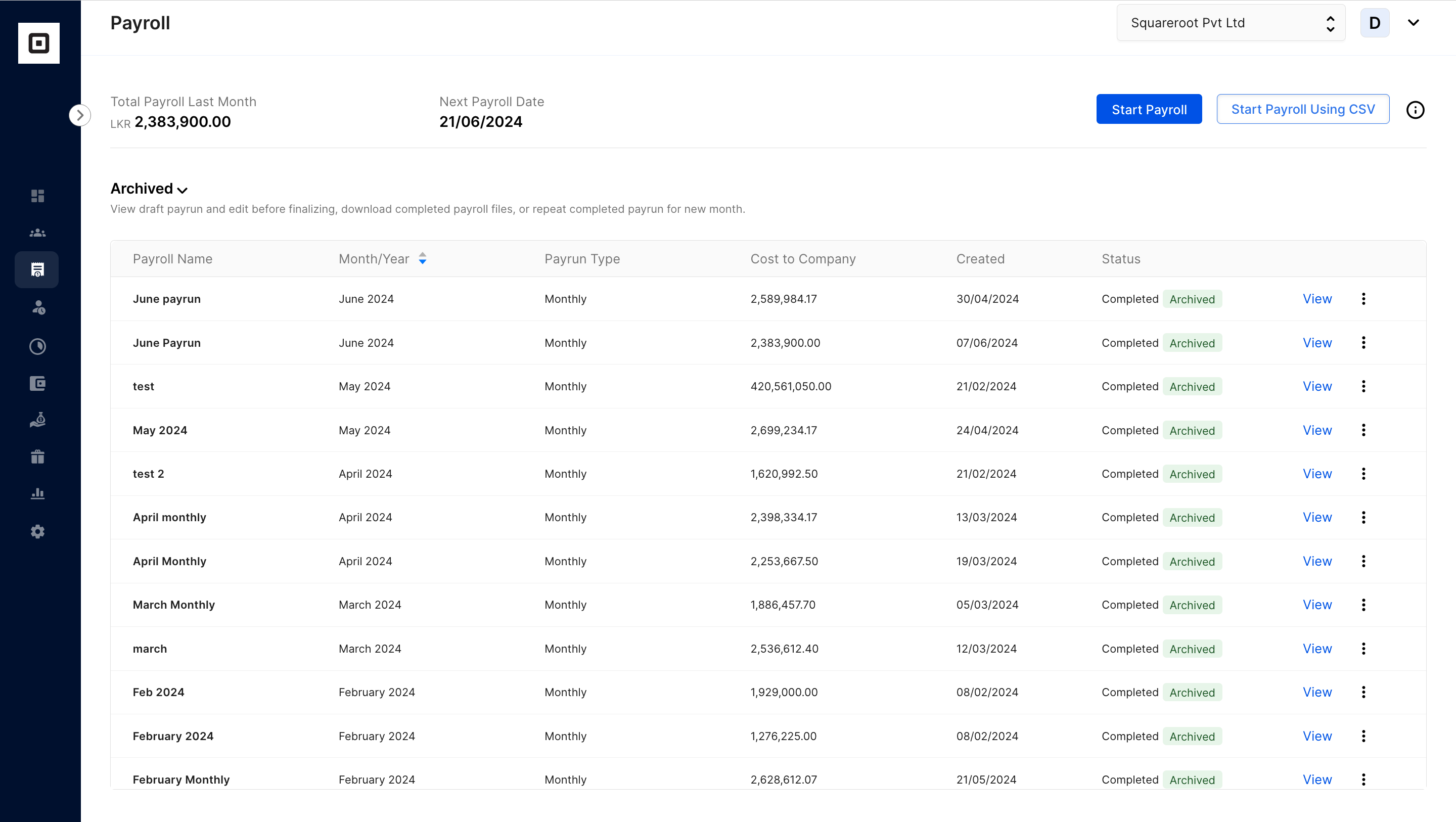View the Feb 2024 payroll
The height and width of the screenshot is (822, 1456).
pyautogui.click(x=1317, y=693)
